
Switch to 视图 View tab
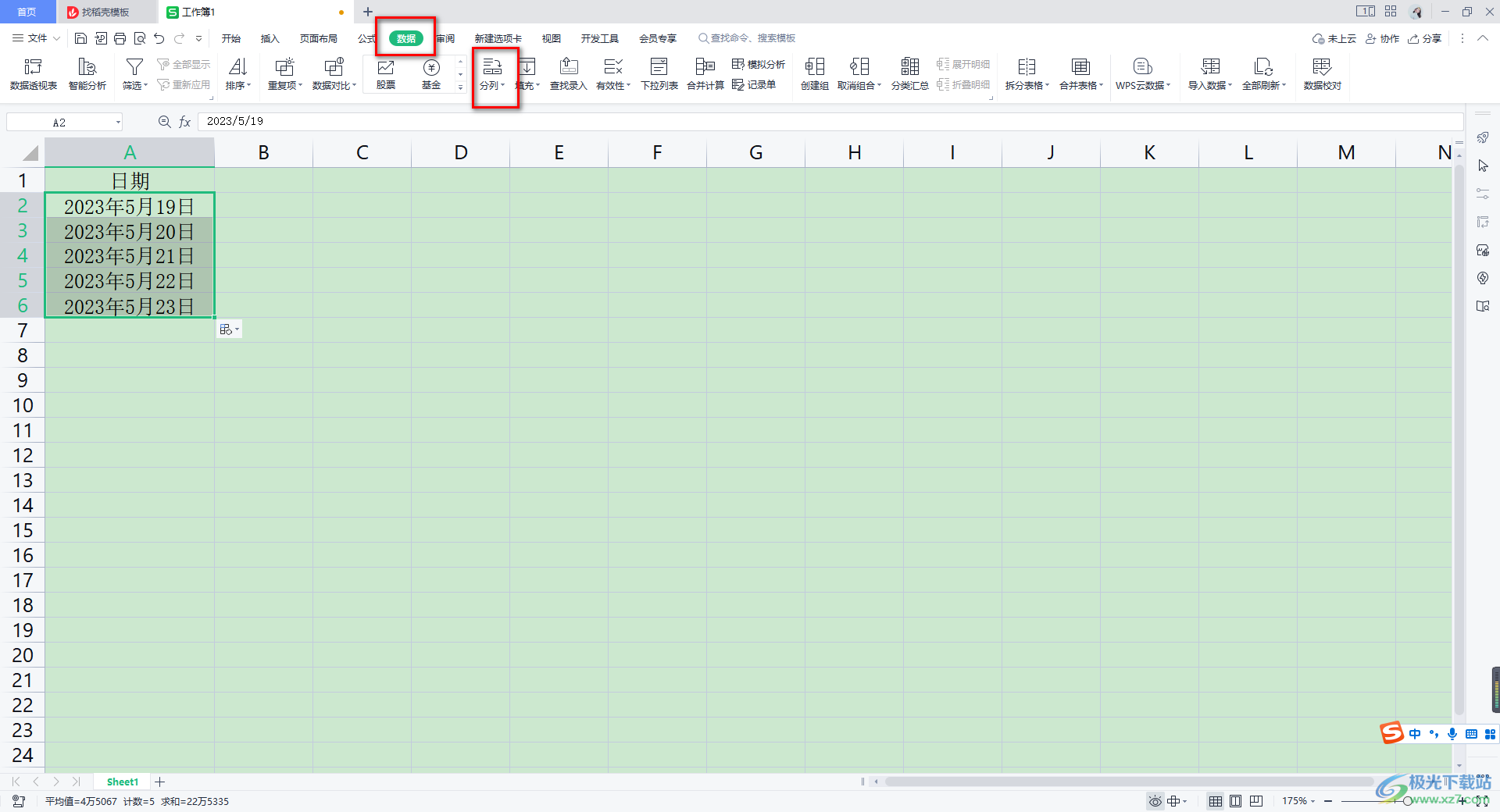[x=552, y=38]
